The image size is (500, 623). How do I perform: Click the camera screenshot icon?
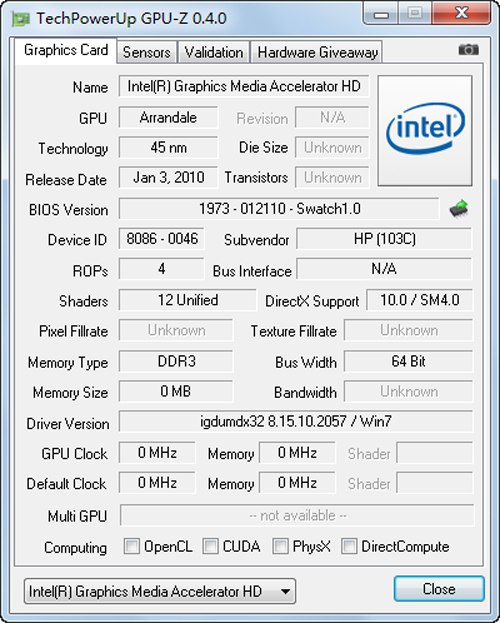click(x=468, y=50)
